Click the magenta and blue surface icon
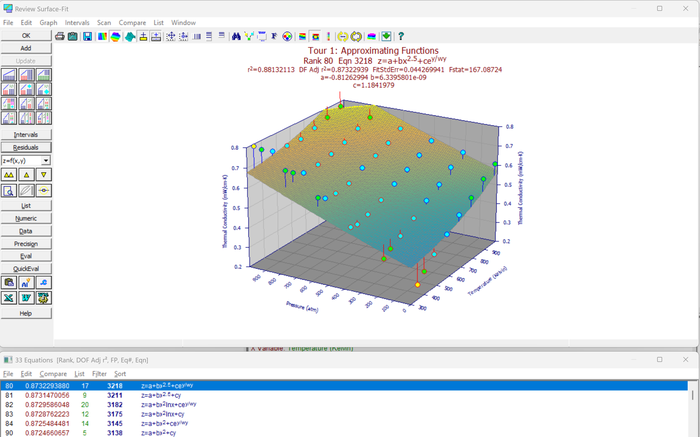Image resolution: width=700 pixels, height=437 pixels. tap(371, 37)
